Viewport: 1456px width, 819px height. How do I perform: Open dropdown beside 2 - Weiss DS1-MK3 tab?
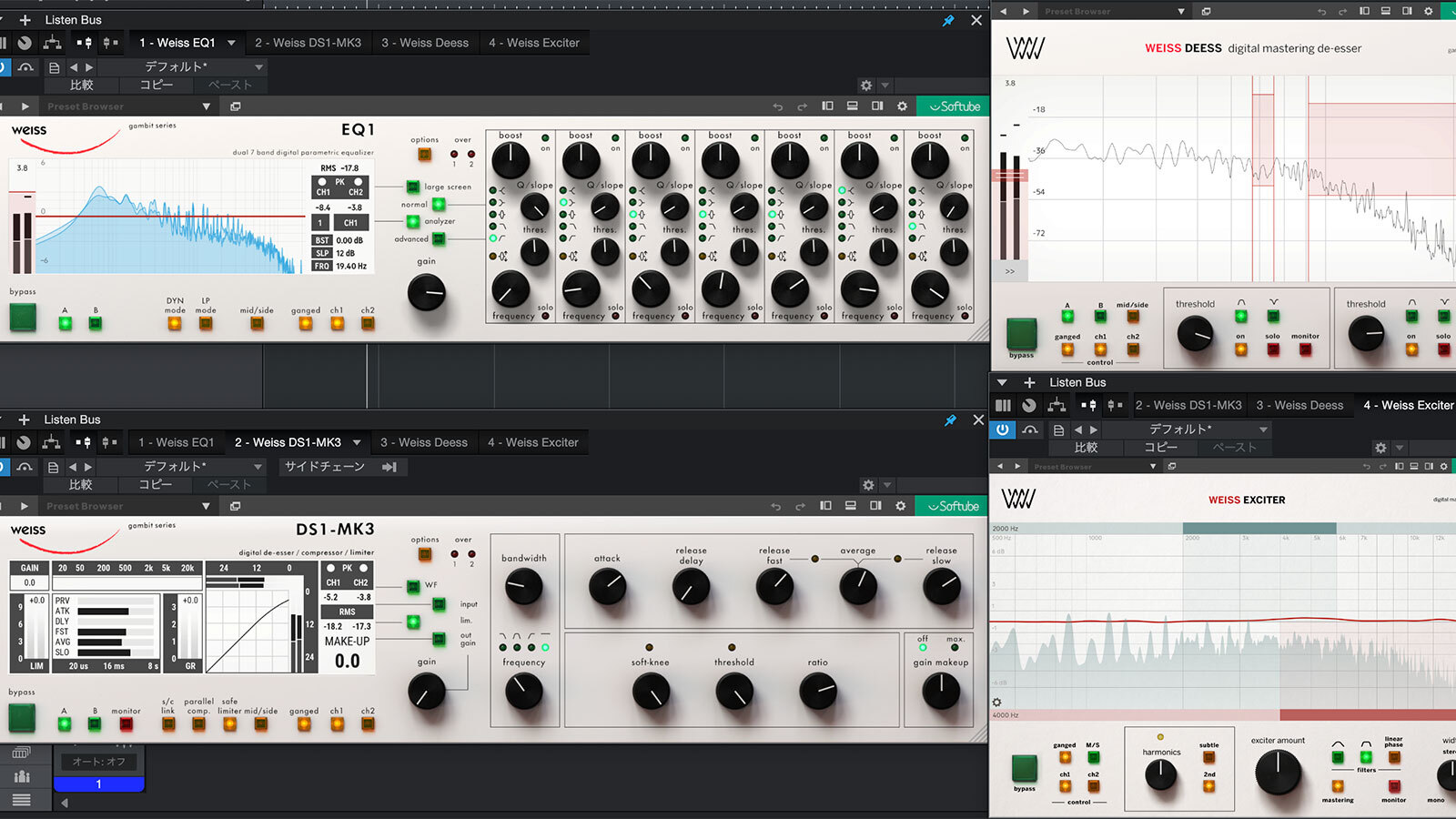357,442
